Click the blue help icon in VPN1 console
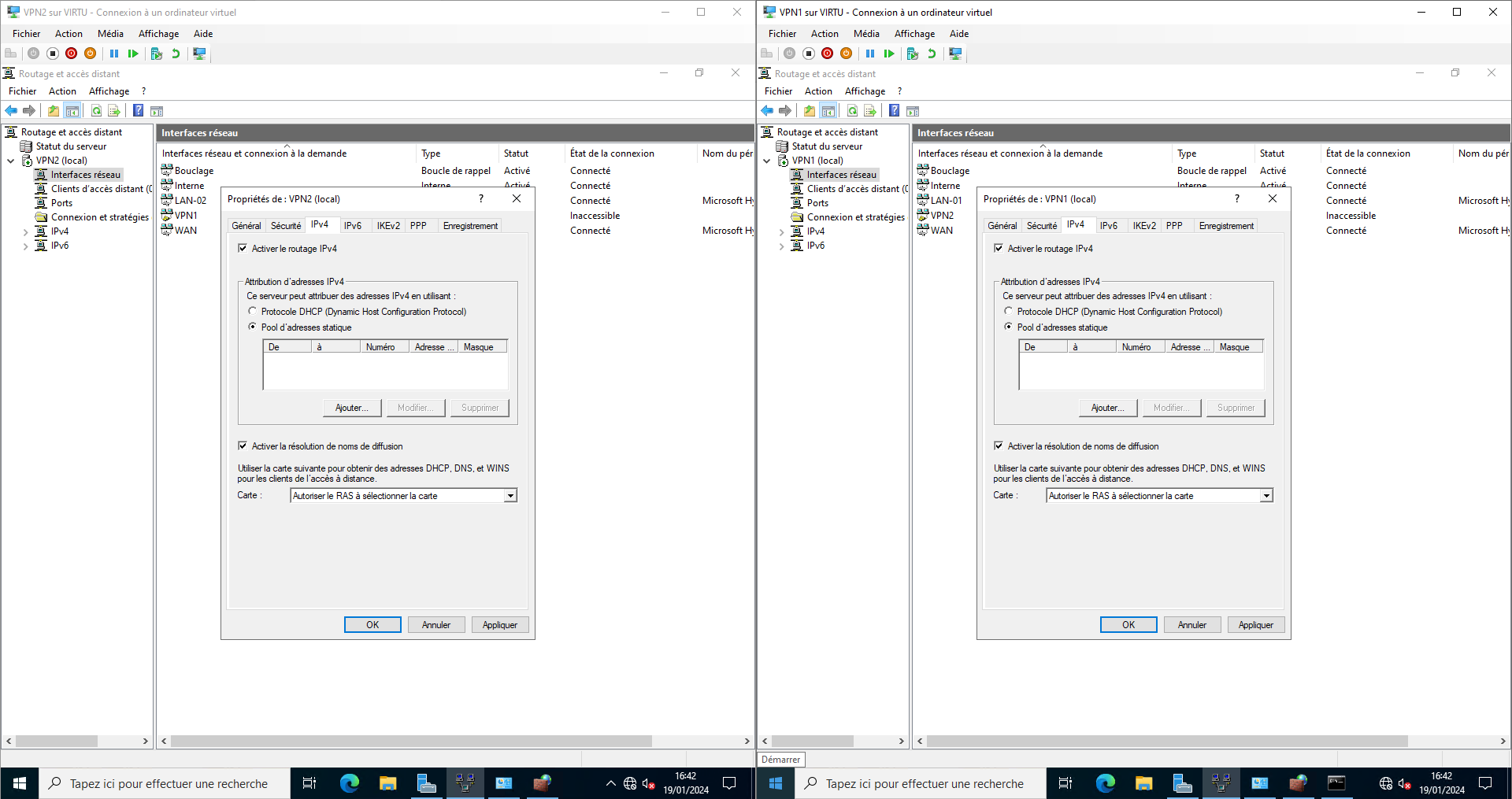The width and height of the screenshot is (1512, 799). tap(895, 111)
